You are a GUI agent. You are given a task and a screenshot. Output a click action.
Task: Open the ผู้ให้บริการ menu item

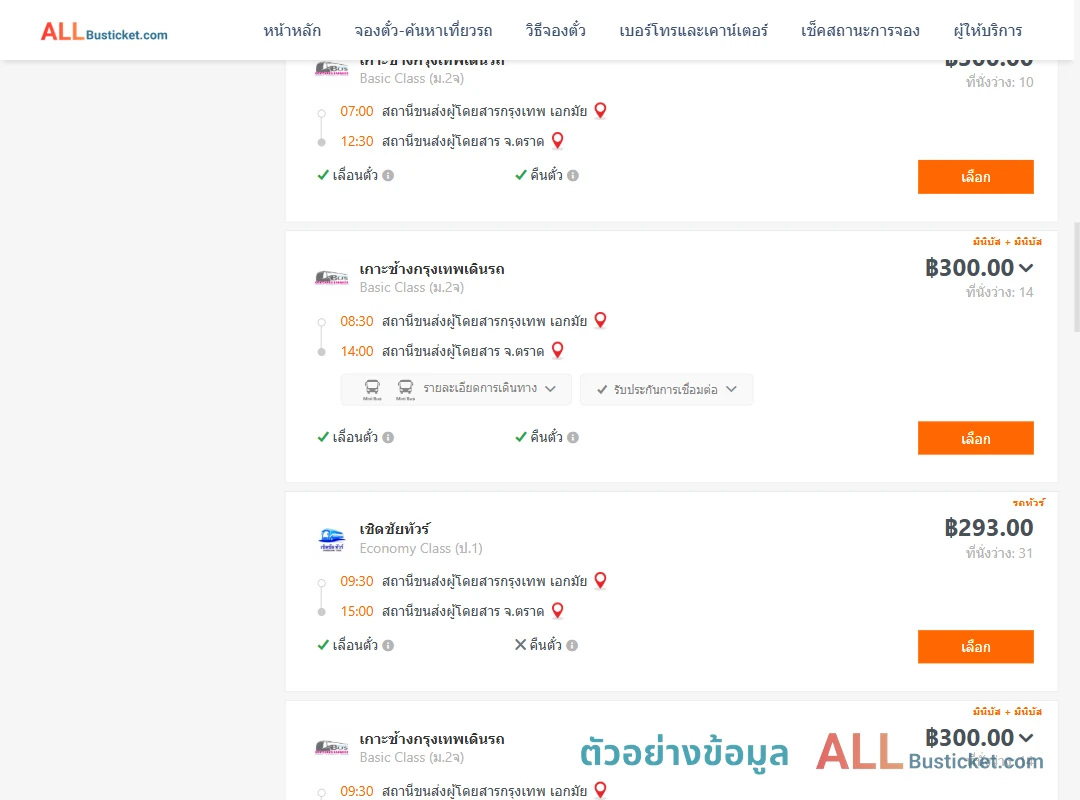click(x=988, y=30)
